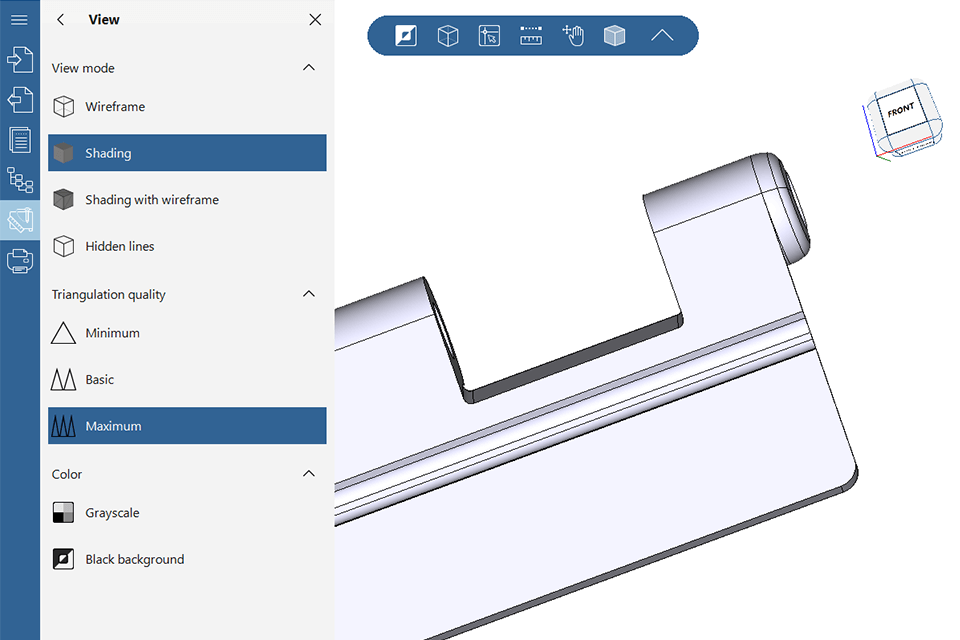Click the import file sidebar icon

coord(20,59)
